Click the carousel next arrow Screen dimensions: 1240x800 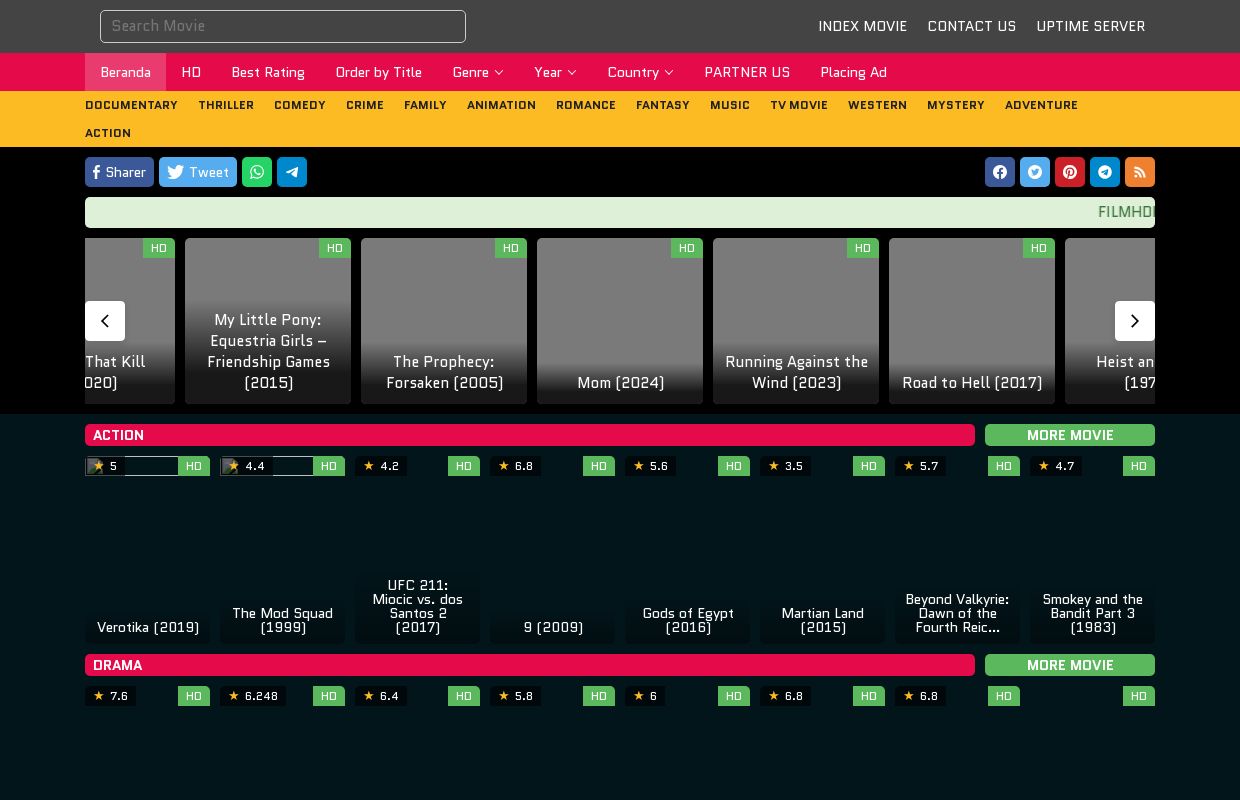coord(1135,321)
